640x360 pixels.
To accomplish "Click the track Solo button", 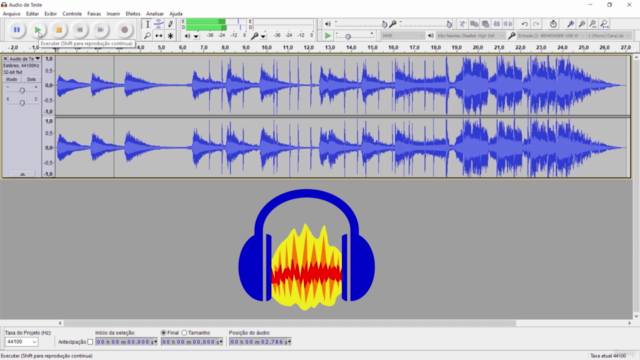I will point(31,79).
